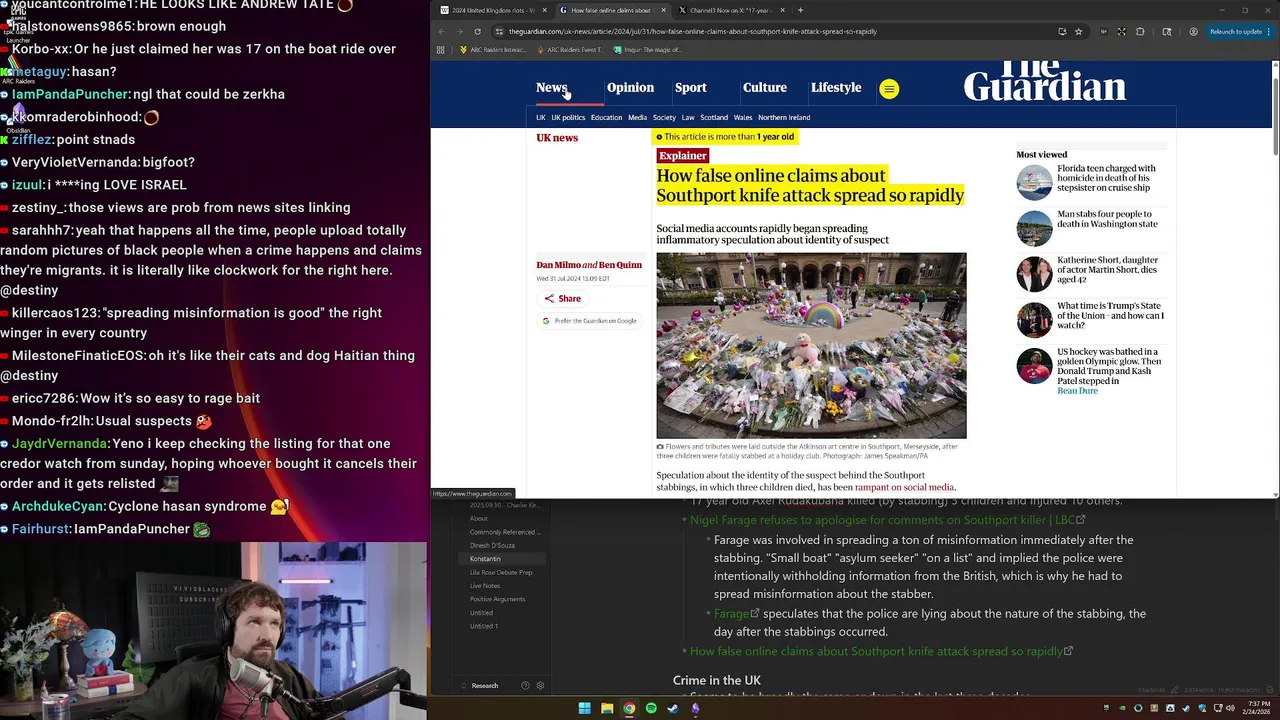Open Scotland subsection link
1280x720 pixels.
click(714, 117)
